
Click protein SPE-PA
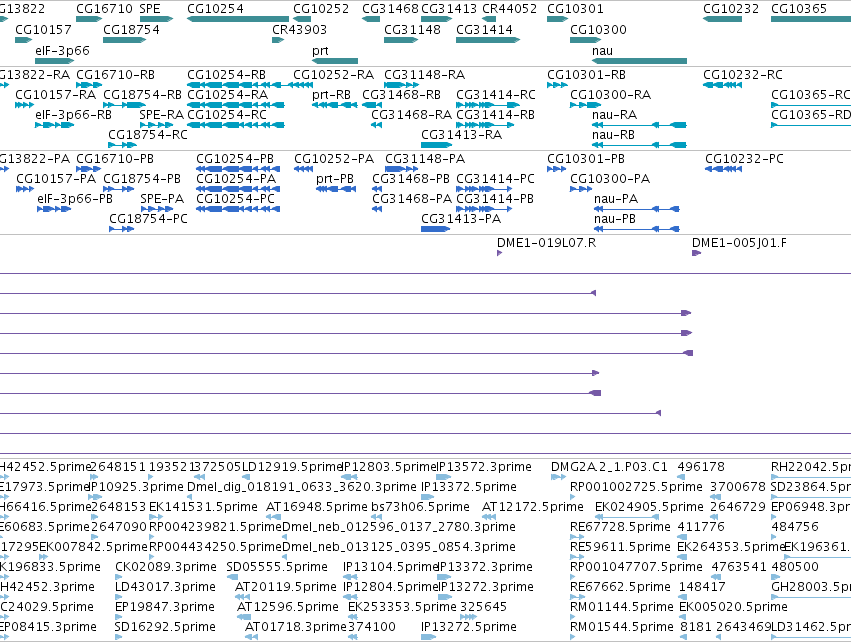[x=162, y=199]
